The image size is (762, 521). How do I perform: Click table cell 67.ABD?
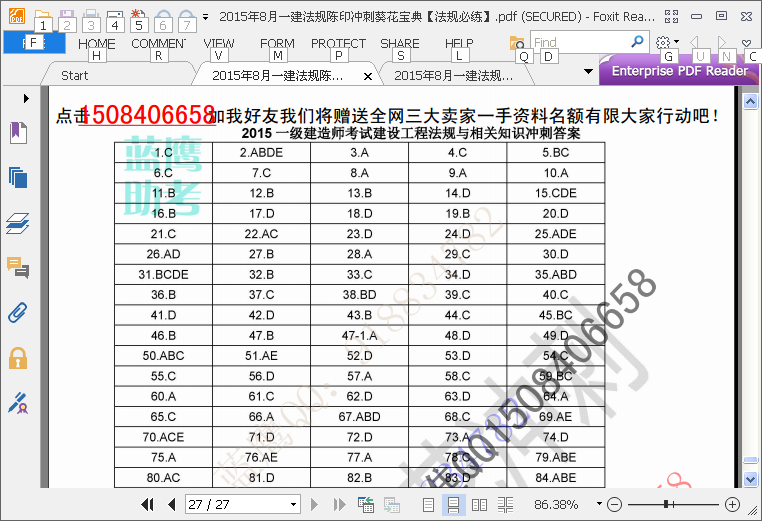359,417
